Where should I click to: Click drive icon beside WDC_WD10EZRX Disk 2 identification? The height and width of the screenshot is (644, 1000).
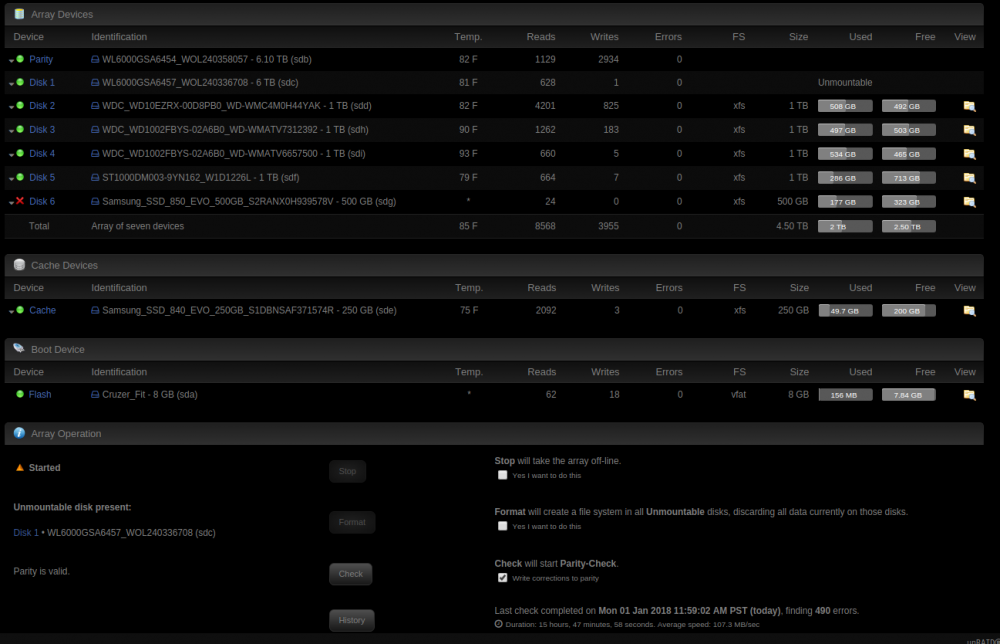pyautogui.click(x=95, y=106)
